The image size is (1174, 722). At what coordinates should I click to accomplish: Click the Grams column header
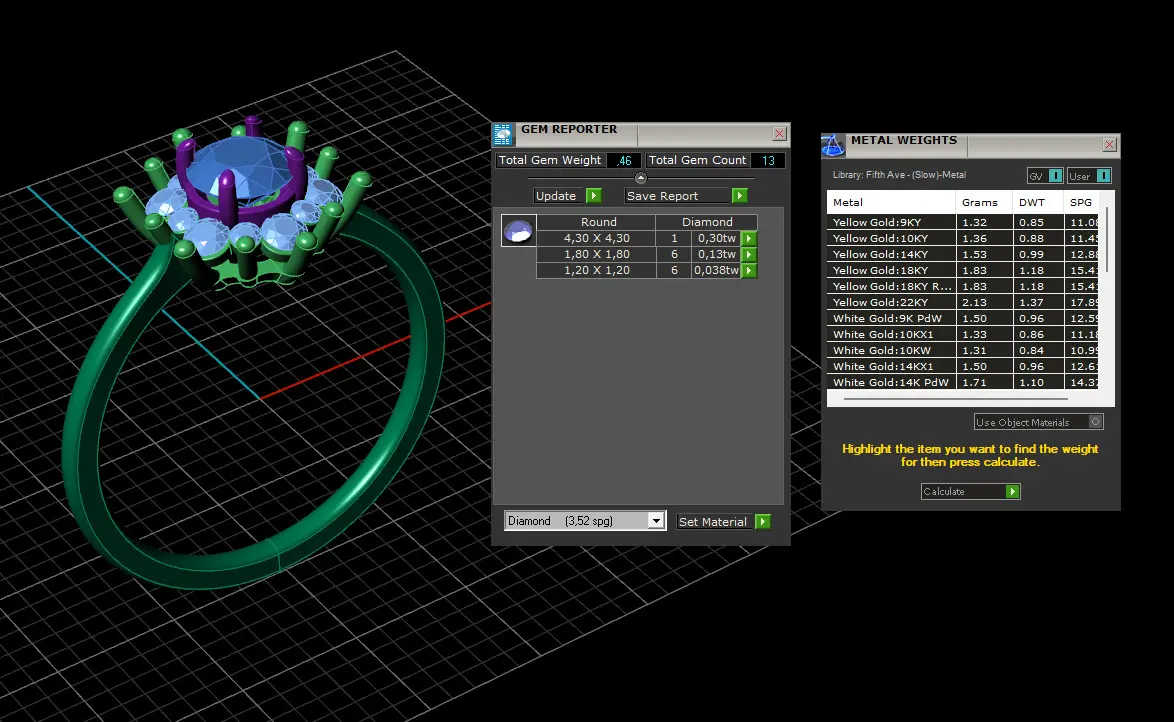984,202
